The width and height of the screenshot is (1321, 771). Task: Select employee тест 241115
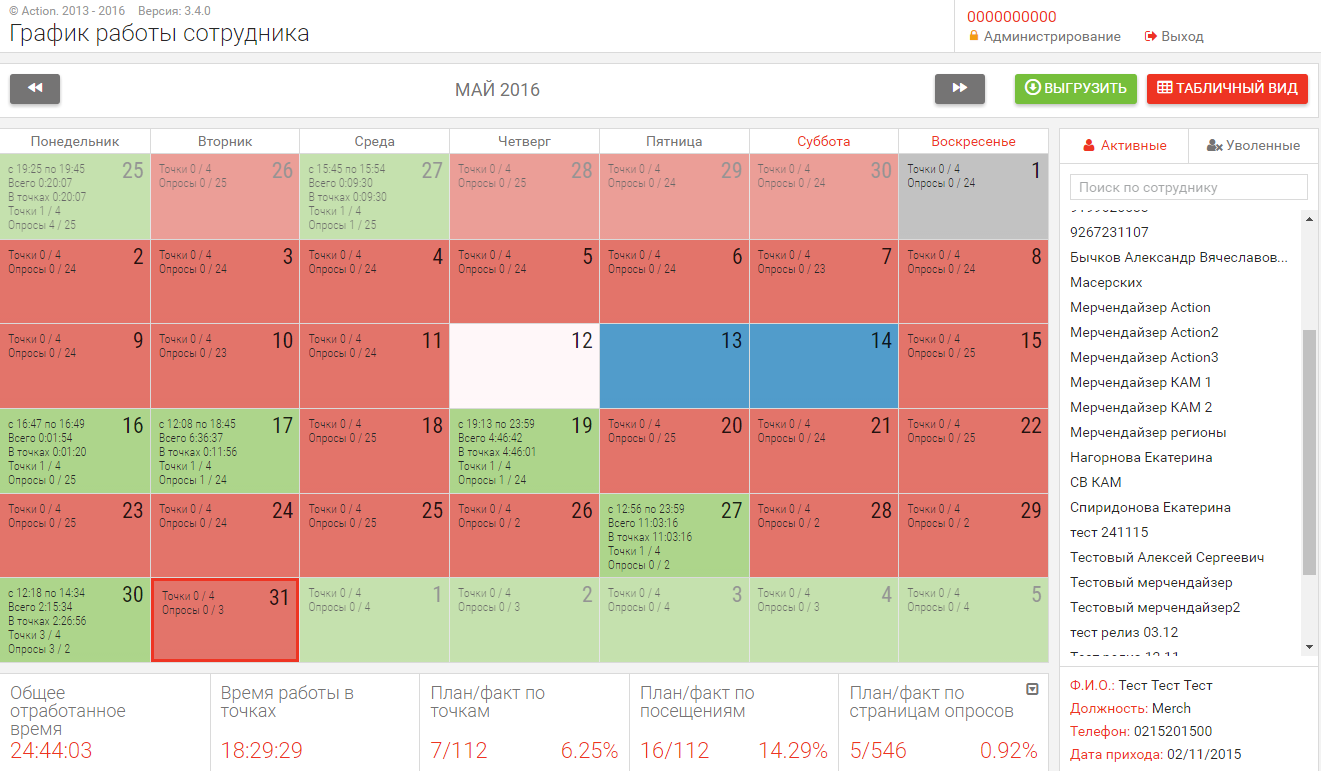point(1109,532)
